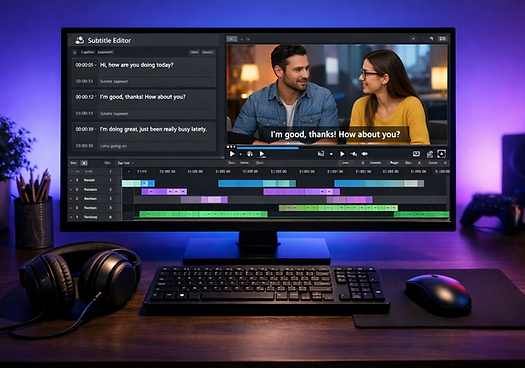The height and width of the screenshot is (368, 525).
Task: Click the blue playback progress bar
Action: pyautogui.click(x=267, y=147)
